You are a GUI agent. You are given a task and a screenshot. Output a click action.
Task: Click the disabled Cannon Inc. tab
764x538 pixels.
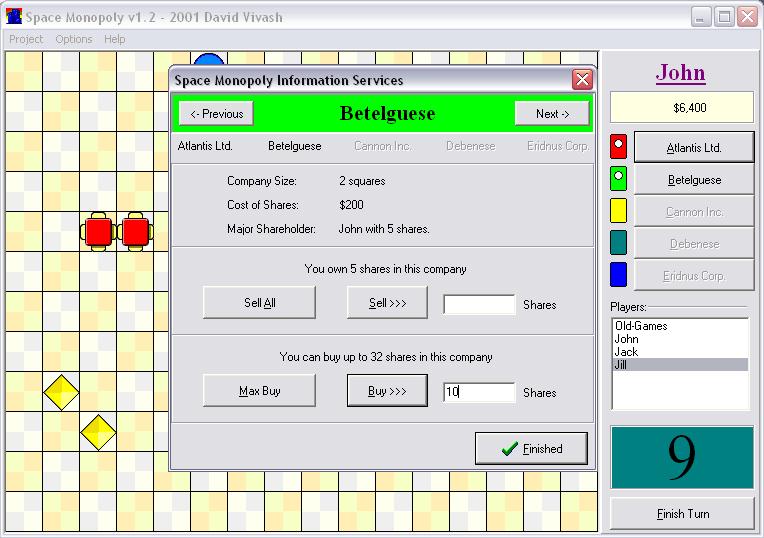(382, 146)
